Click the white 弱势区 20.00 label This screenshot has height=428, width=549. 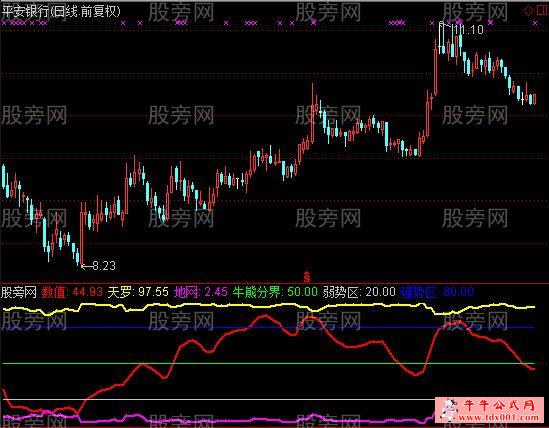point(359,292)
